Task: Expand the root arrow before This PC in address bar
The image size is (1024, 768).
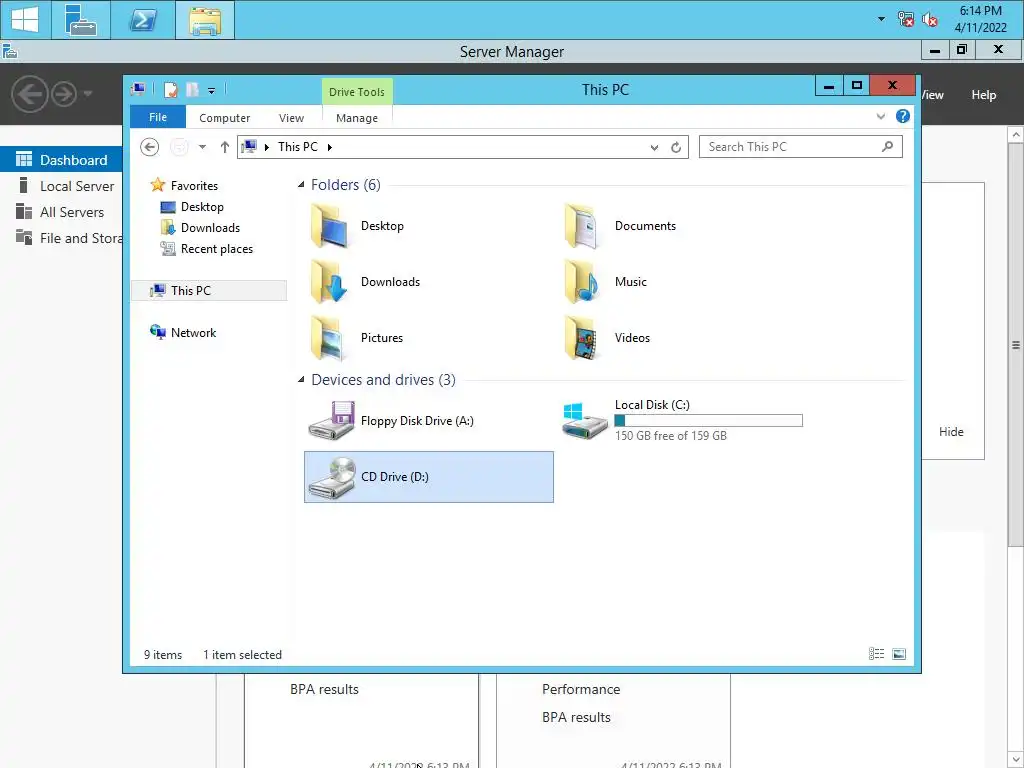Action: (x=266, y=147)
